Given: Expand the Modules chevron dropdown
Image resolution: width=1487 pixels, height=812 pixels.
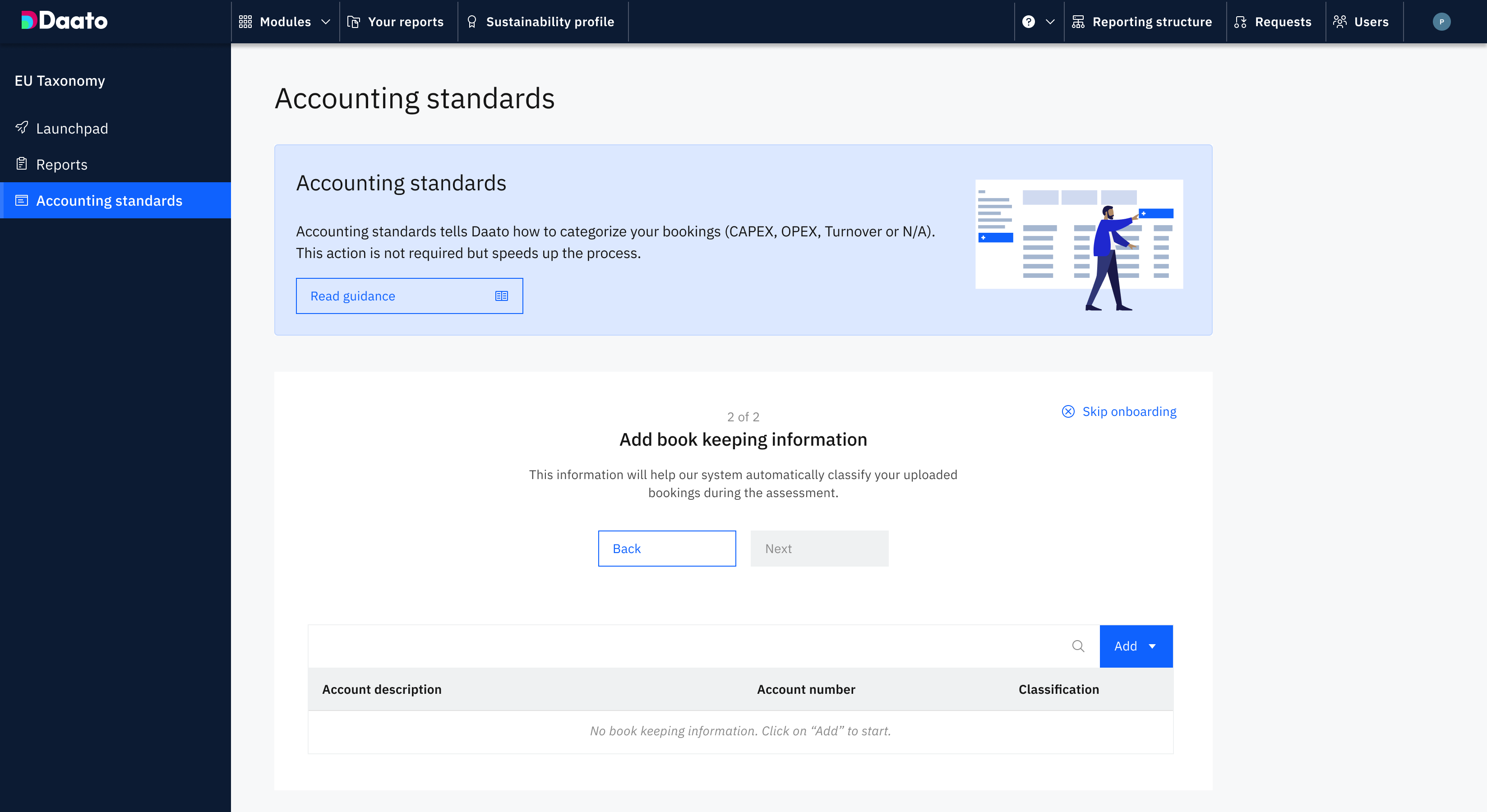Looking at the screenshot, I should pos(326,22).
